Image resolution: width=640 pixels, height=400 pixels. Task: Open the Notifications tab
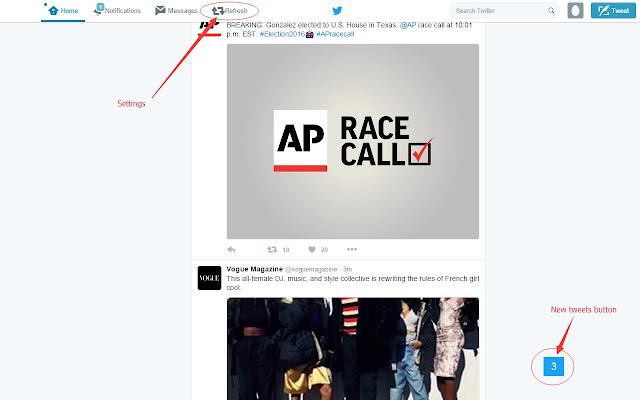coord(117,10)
